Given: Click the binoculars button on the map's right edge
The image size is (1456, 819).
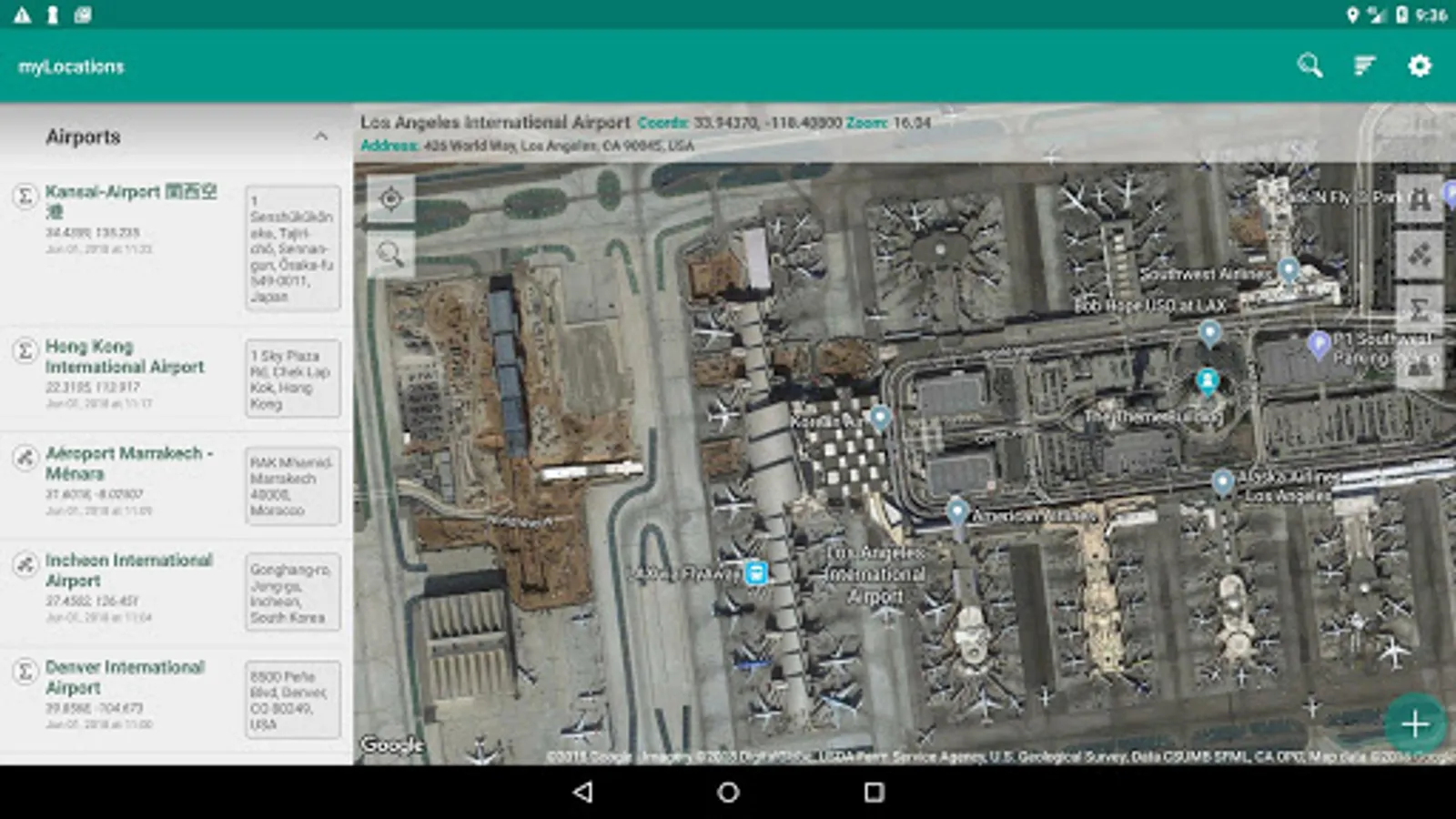Looking at the screenshot, I should (1420, 198).
